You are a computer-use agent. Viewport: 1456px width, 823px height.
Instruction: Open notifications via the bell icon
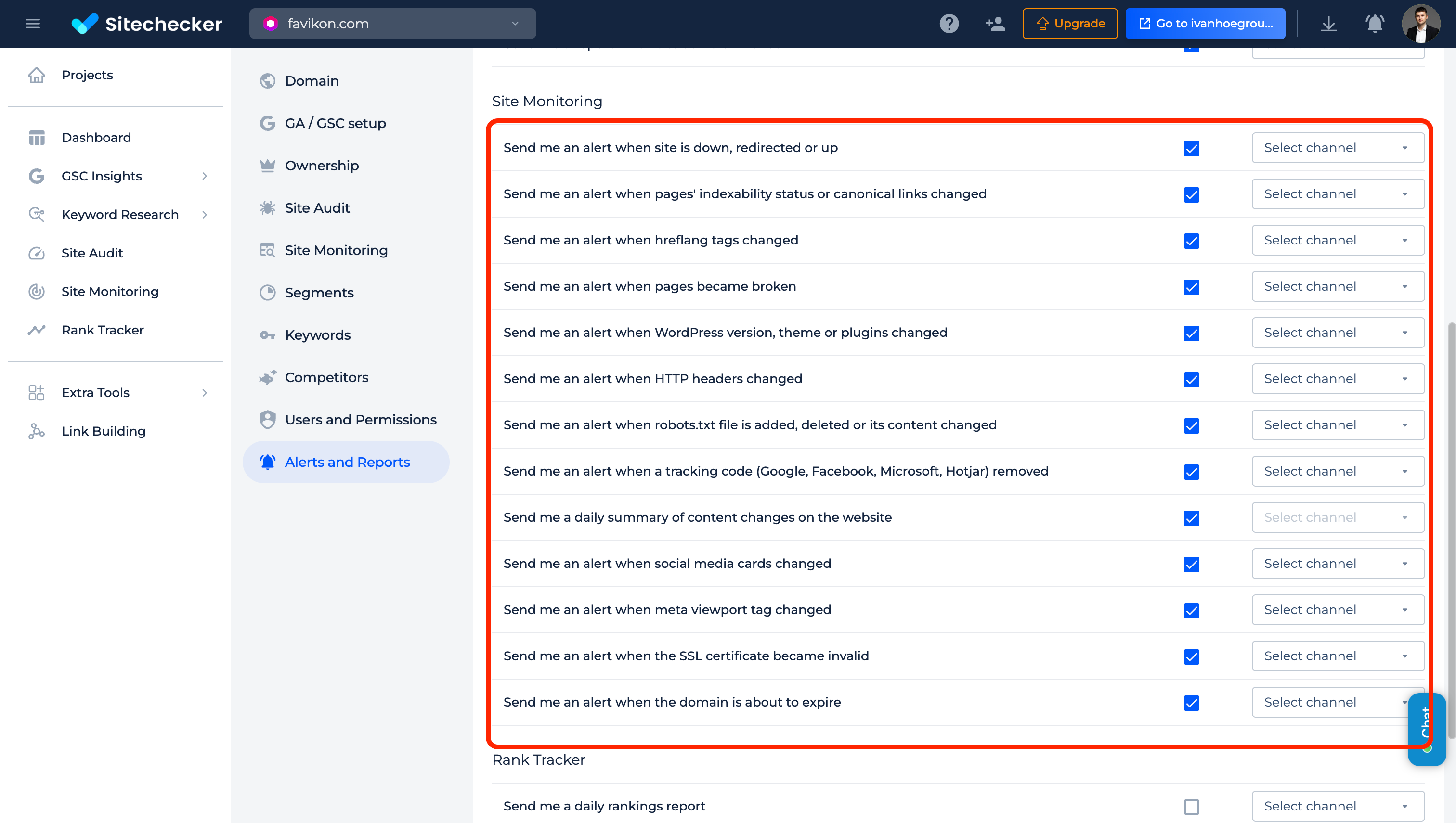[1374, 23]
